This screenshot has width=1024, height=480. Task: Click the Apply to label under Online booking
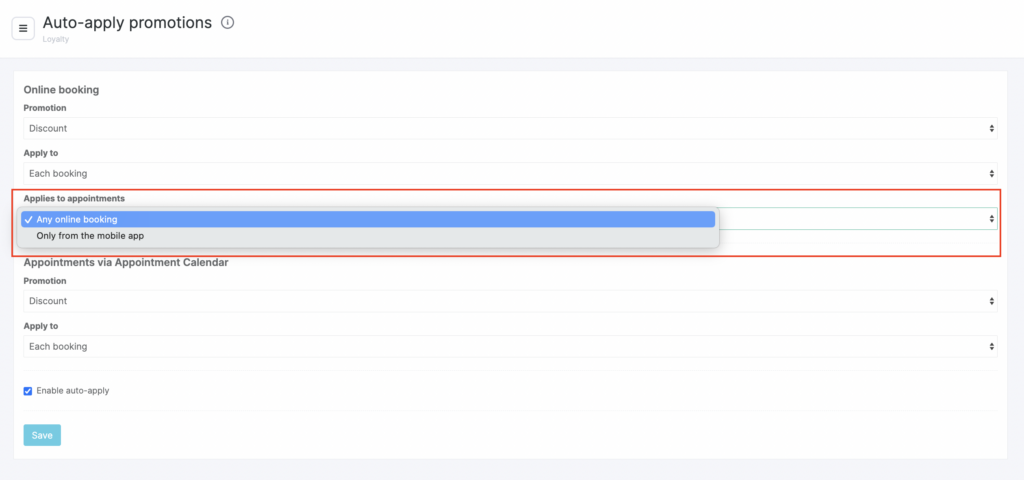click(x=41, y=153)
